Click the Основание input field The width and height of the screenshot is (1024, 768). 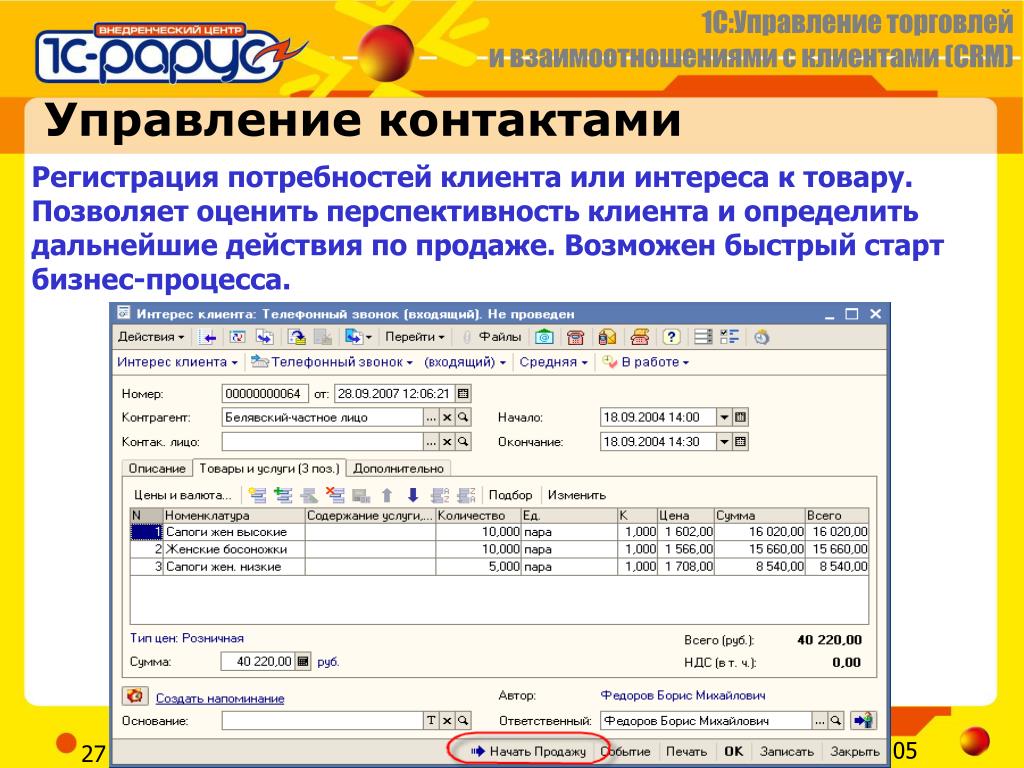(323, 721)
